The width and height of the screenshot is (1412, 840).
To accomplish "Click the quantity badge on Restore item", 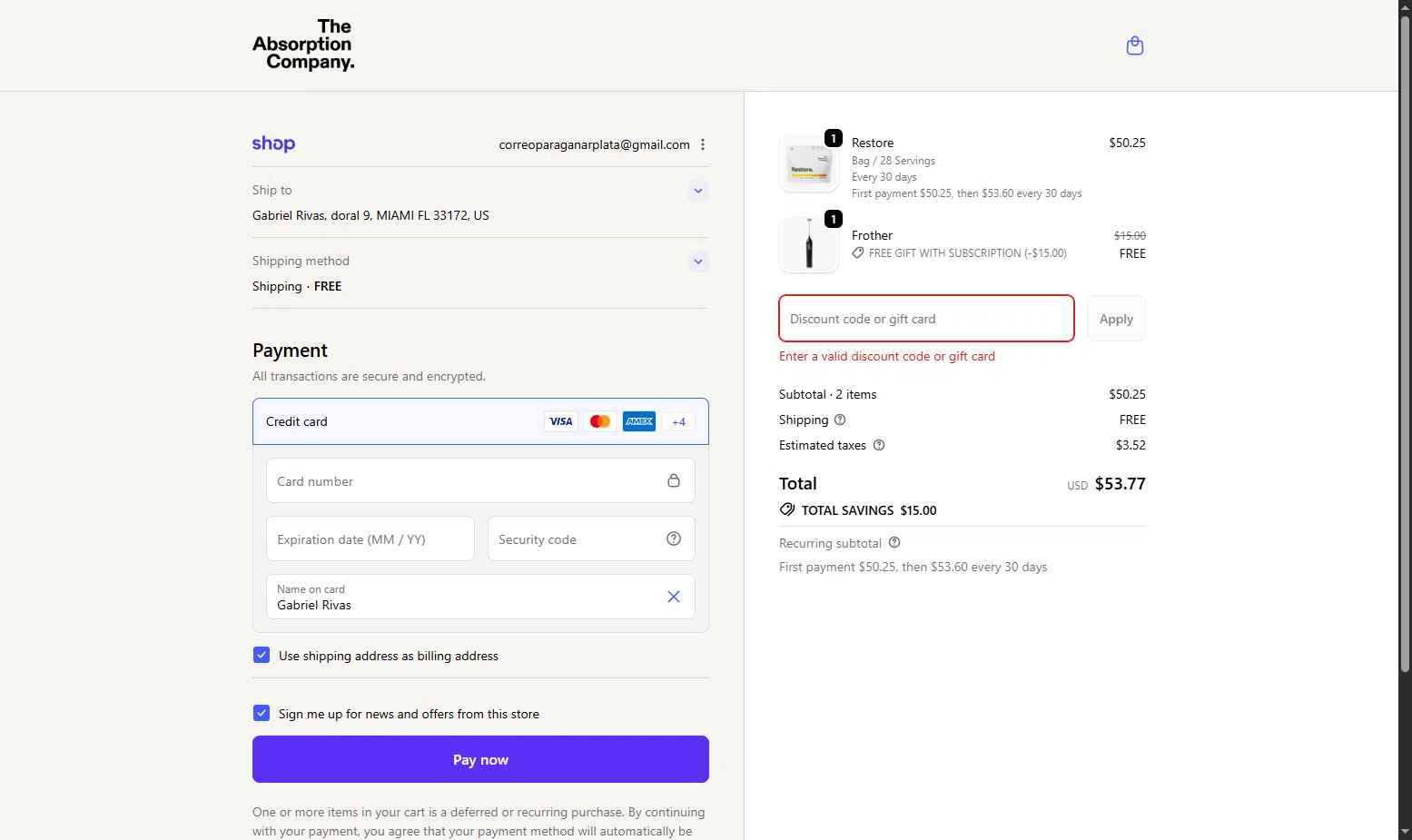I will point(833,138).
